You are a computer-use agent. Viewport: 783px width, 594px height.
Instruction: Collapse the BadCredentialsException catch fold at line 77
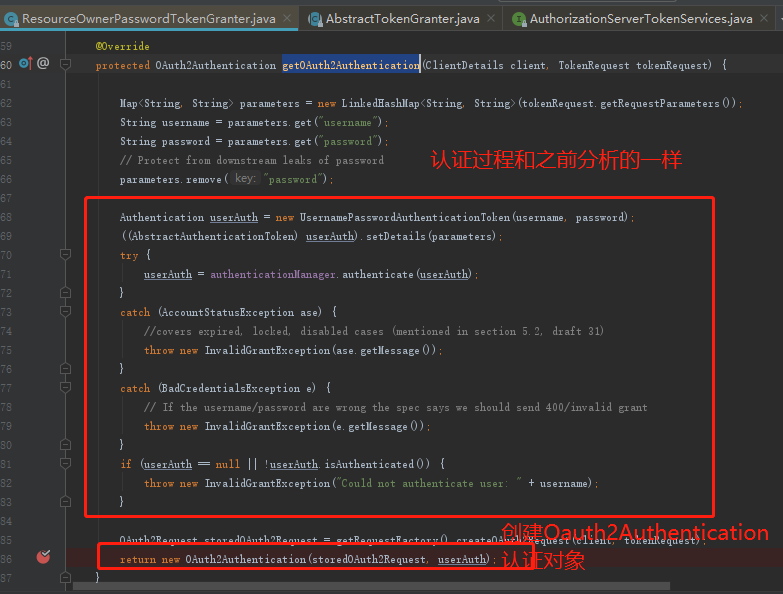point(65,387)
